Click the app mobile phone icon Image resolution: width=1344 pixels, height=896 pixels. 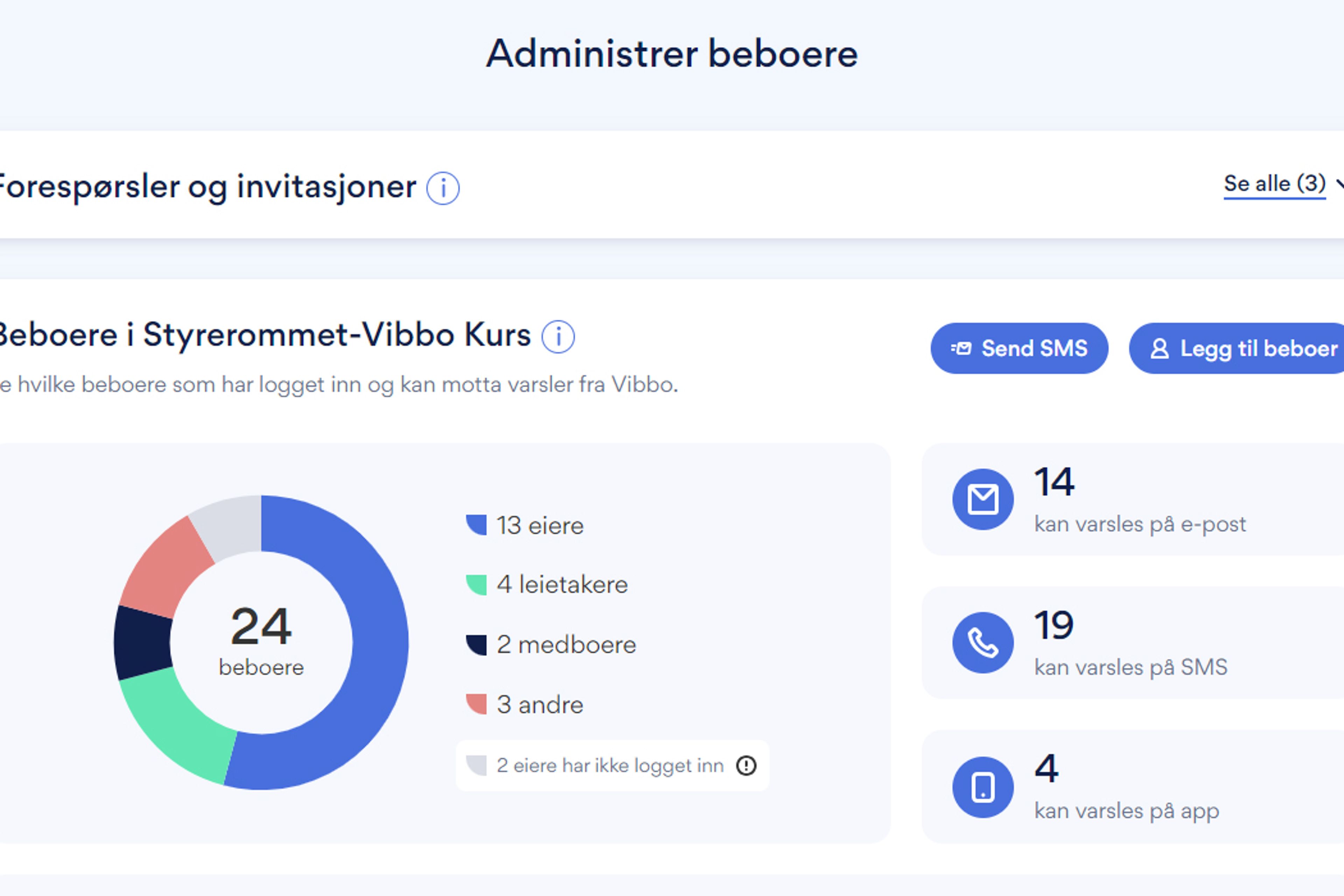tap(983, 787)
